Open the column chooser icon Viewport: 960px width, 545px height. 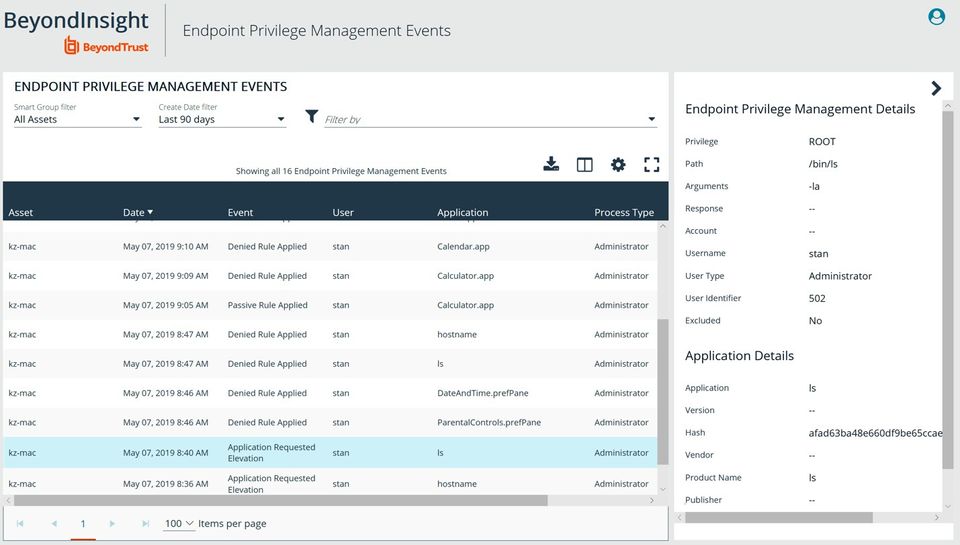coord(585,165)
